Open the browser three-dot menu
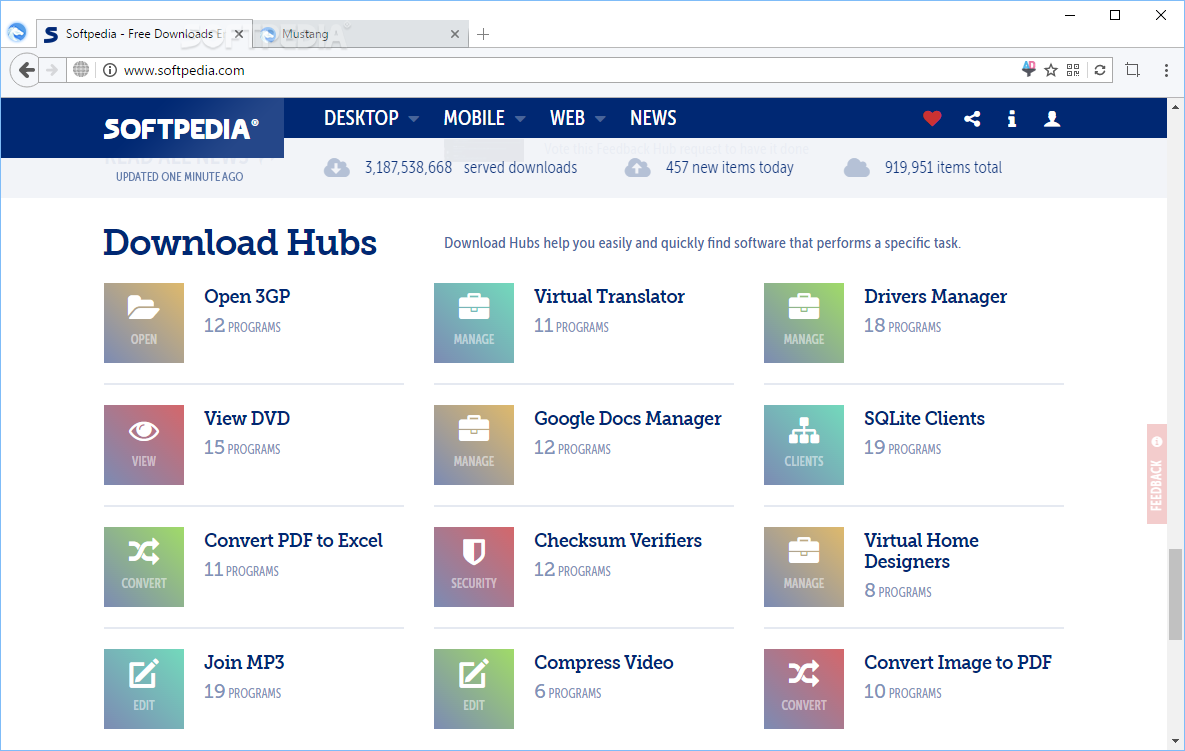The image size is (1185, 751). (x=1166, y=70)
